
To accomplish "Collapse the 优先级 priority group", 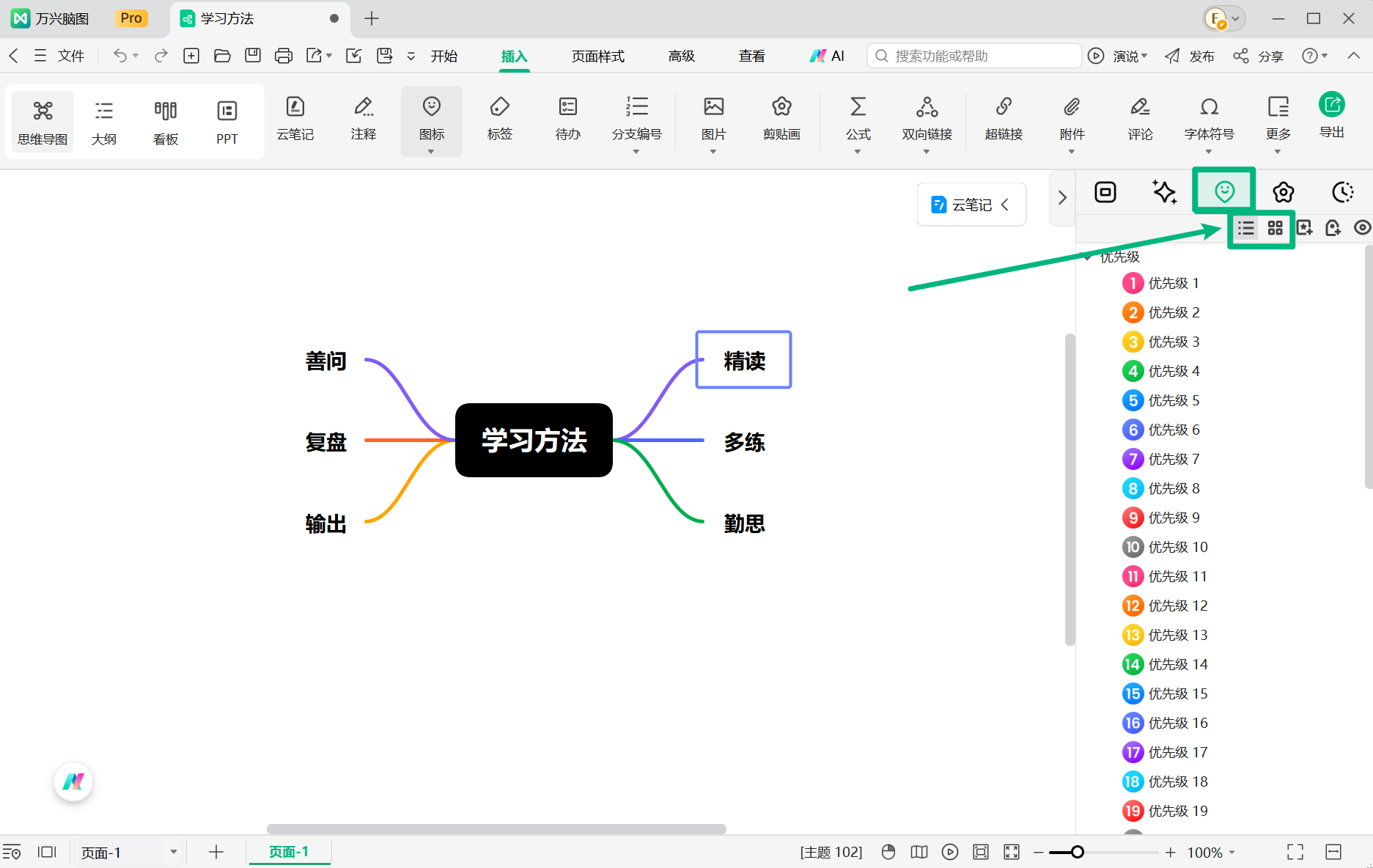I will [1088, 257].
